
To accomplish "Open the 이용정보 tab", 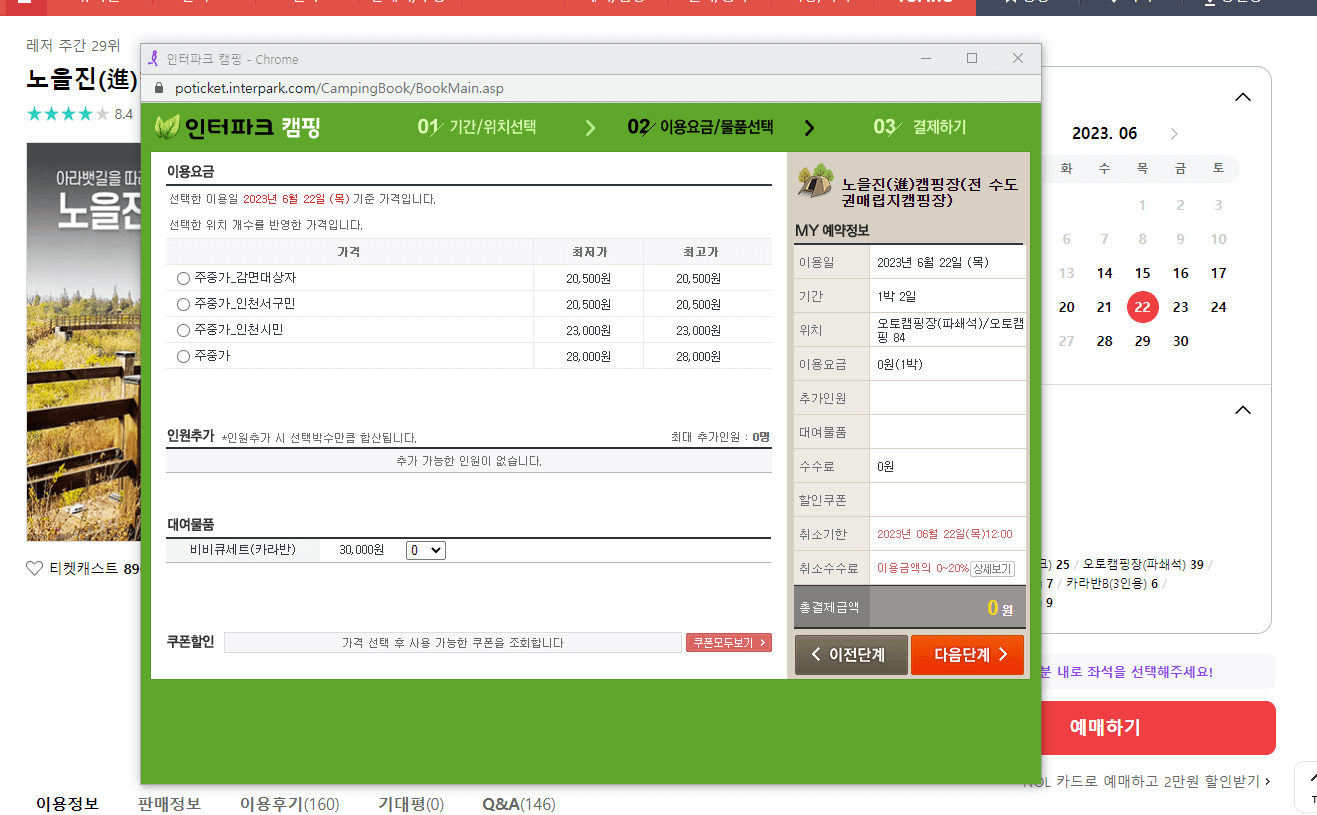I will click(x=67, y=804).
